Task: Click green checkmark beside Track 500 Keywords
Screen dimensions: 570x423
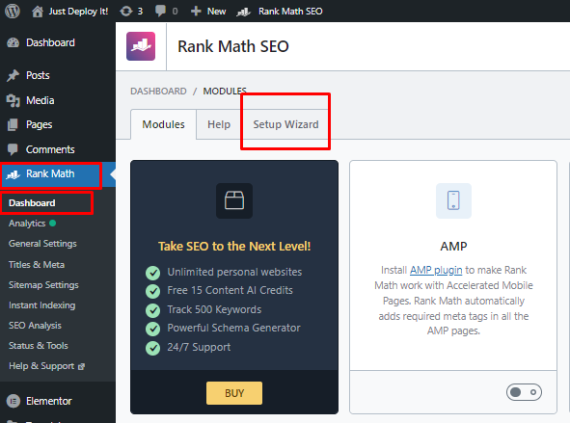Action: coord(153,310)
